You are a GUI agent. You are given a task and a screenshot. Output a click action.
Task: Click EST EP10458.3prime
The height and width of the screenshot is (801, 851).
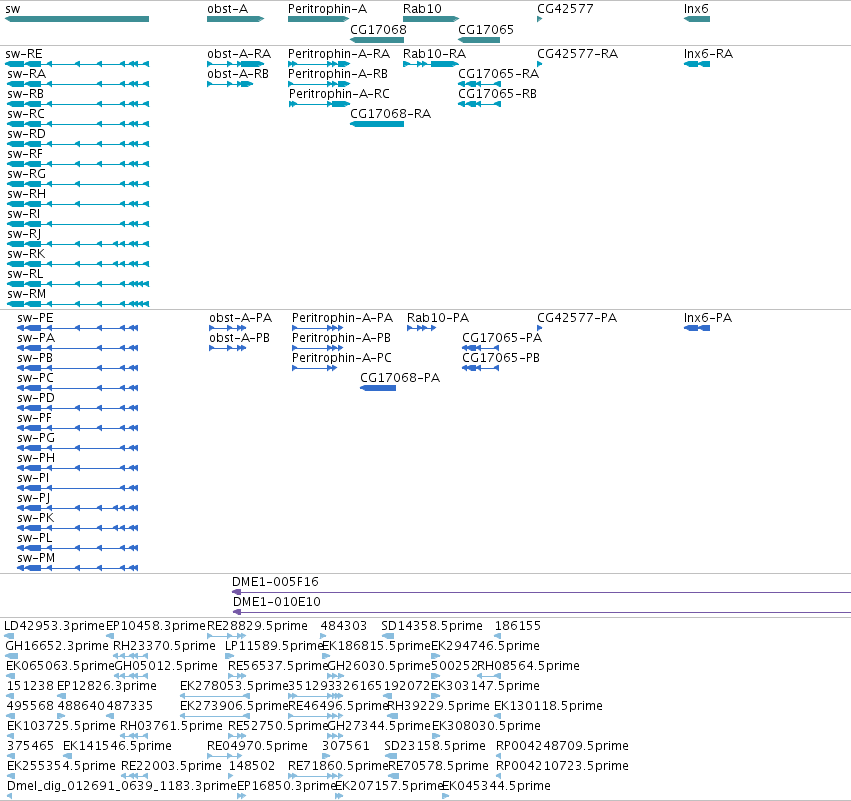pos(156,626)
